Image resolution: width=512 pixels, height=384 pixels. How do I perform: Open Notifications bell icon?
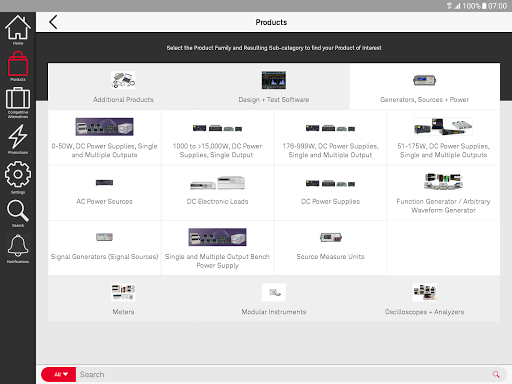pyautogui.click(x=18, y=249)
